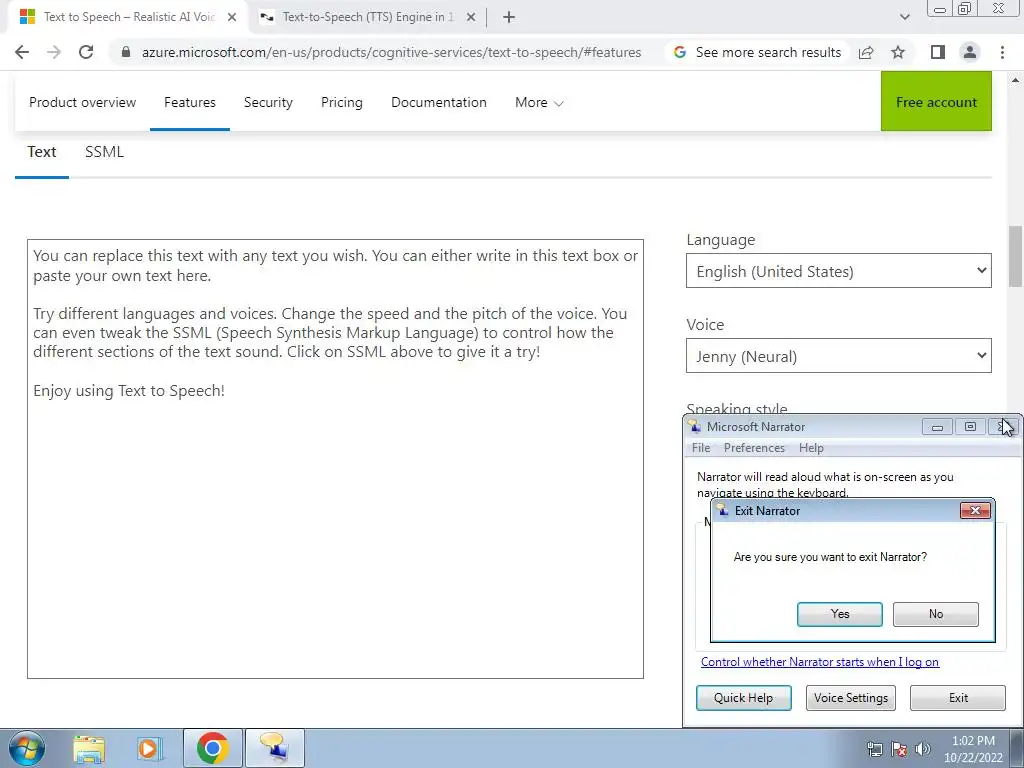Open the Voice dropdown Jenny (Neural)

839,356
